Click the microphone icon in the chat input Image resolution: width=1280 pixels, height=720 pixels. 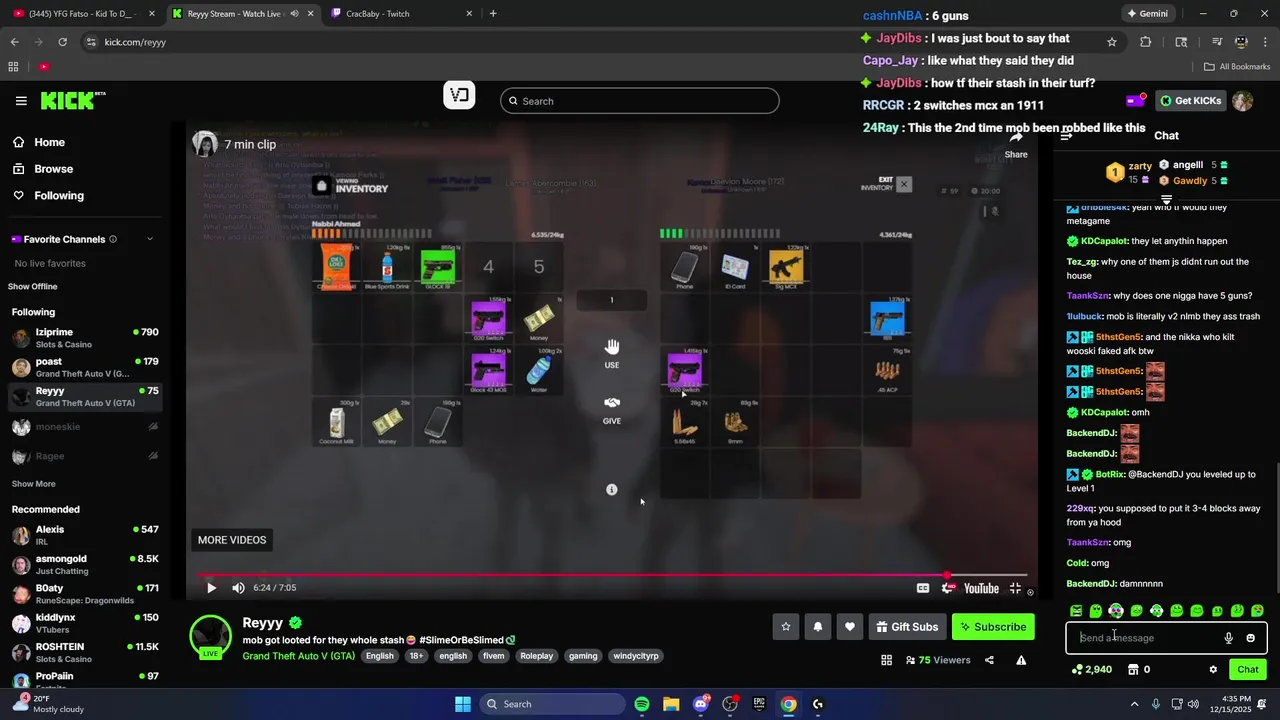click(1229, 638)
